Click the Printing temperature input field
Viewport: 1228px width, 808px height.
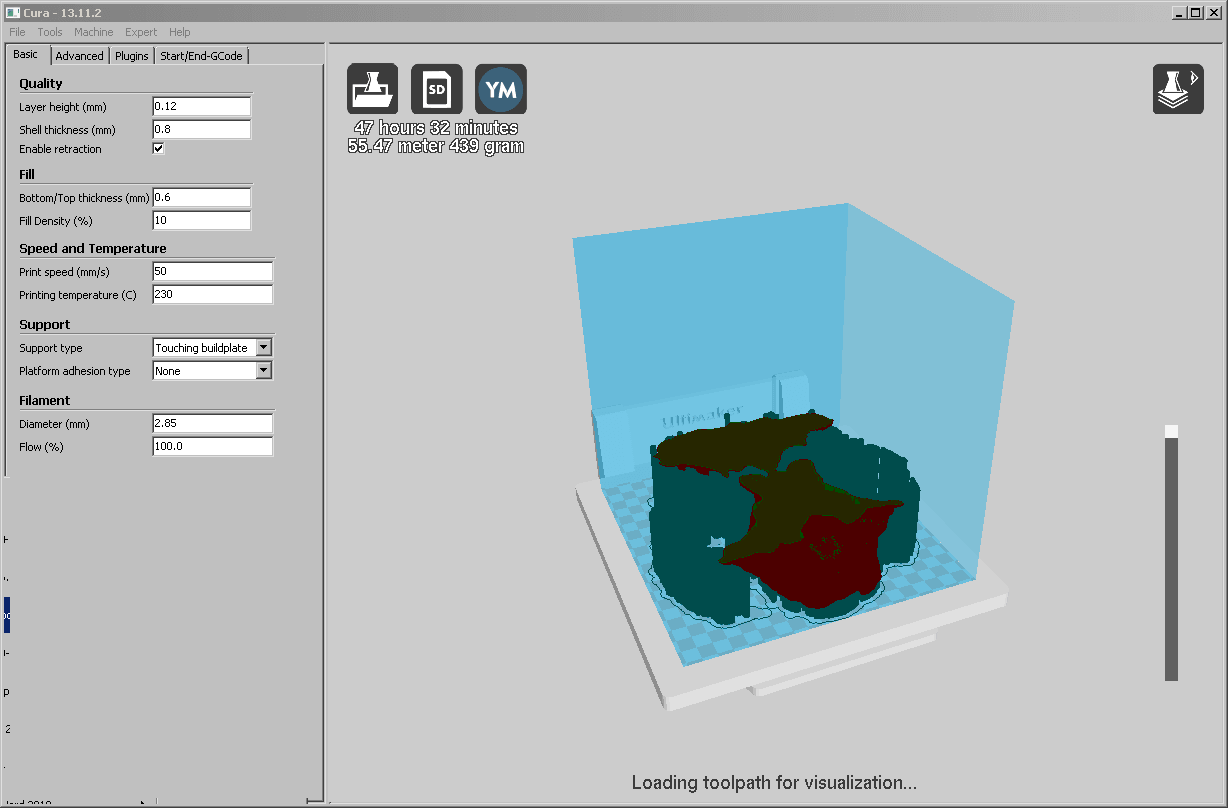click(212, 294)
